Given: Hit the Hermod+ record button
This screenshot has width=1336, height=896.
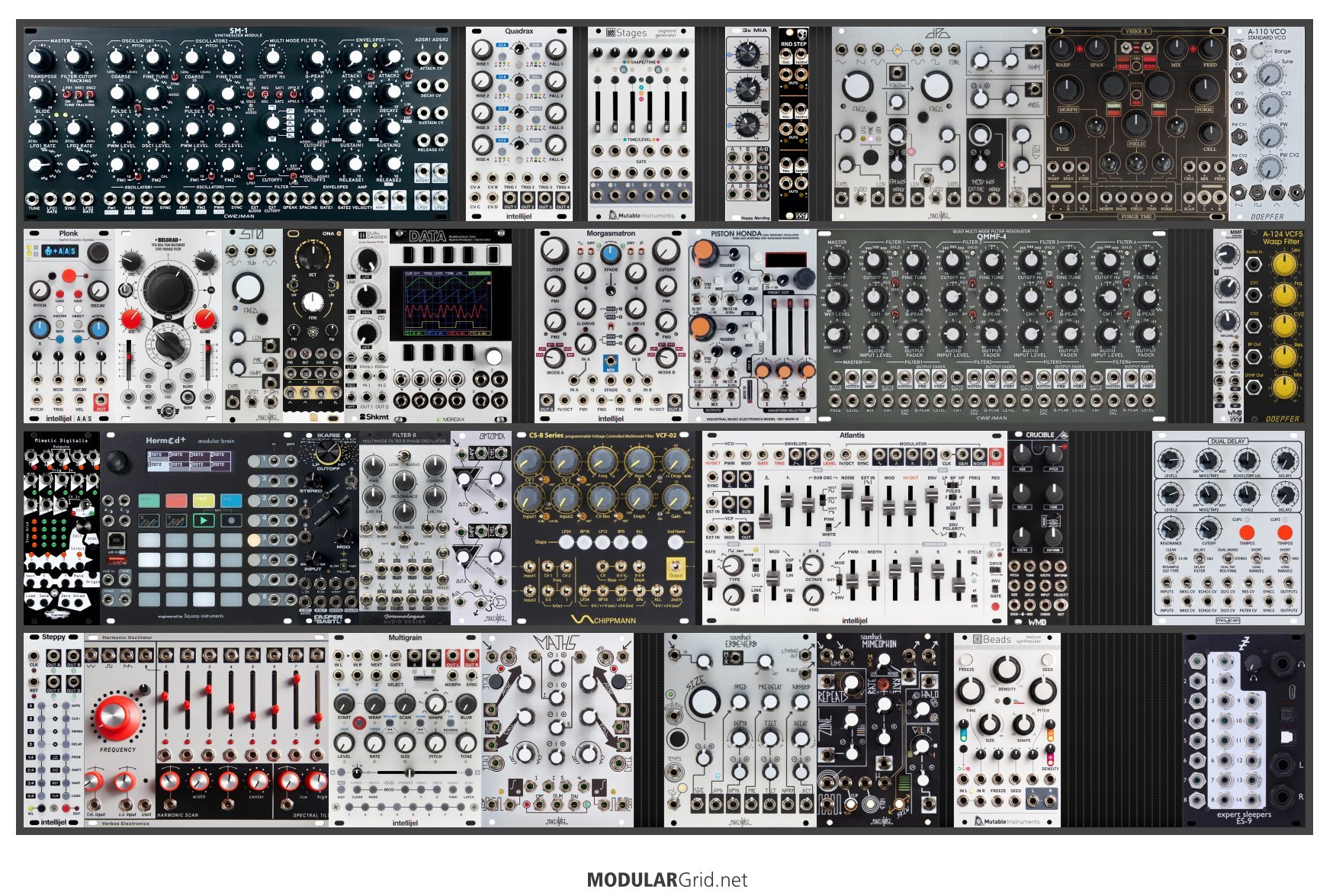Looking at the screenshot, I should (x=231, y=521).
